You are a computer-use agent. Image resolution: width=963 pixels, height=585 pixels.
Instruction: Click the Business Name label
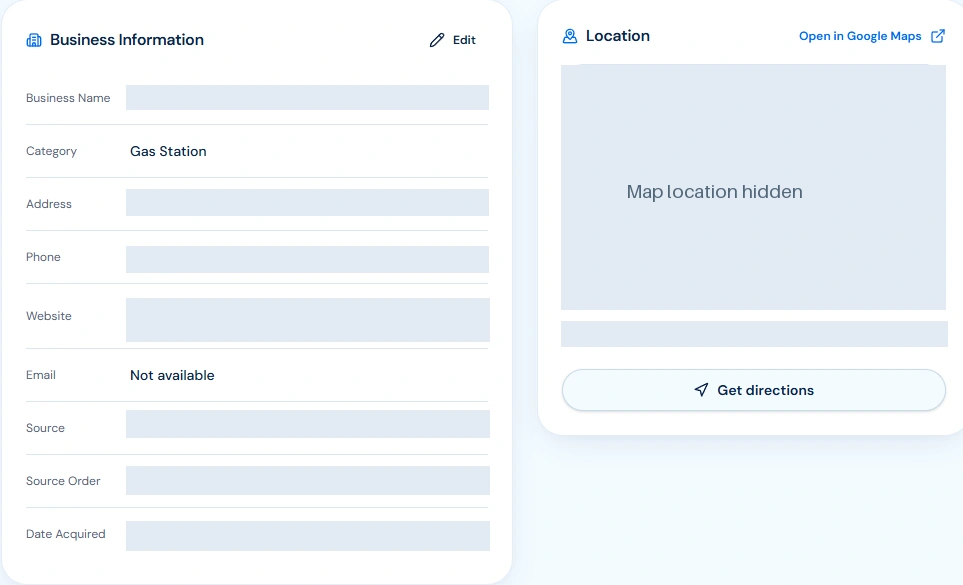coord(68,98)
